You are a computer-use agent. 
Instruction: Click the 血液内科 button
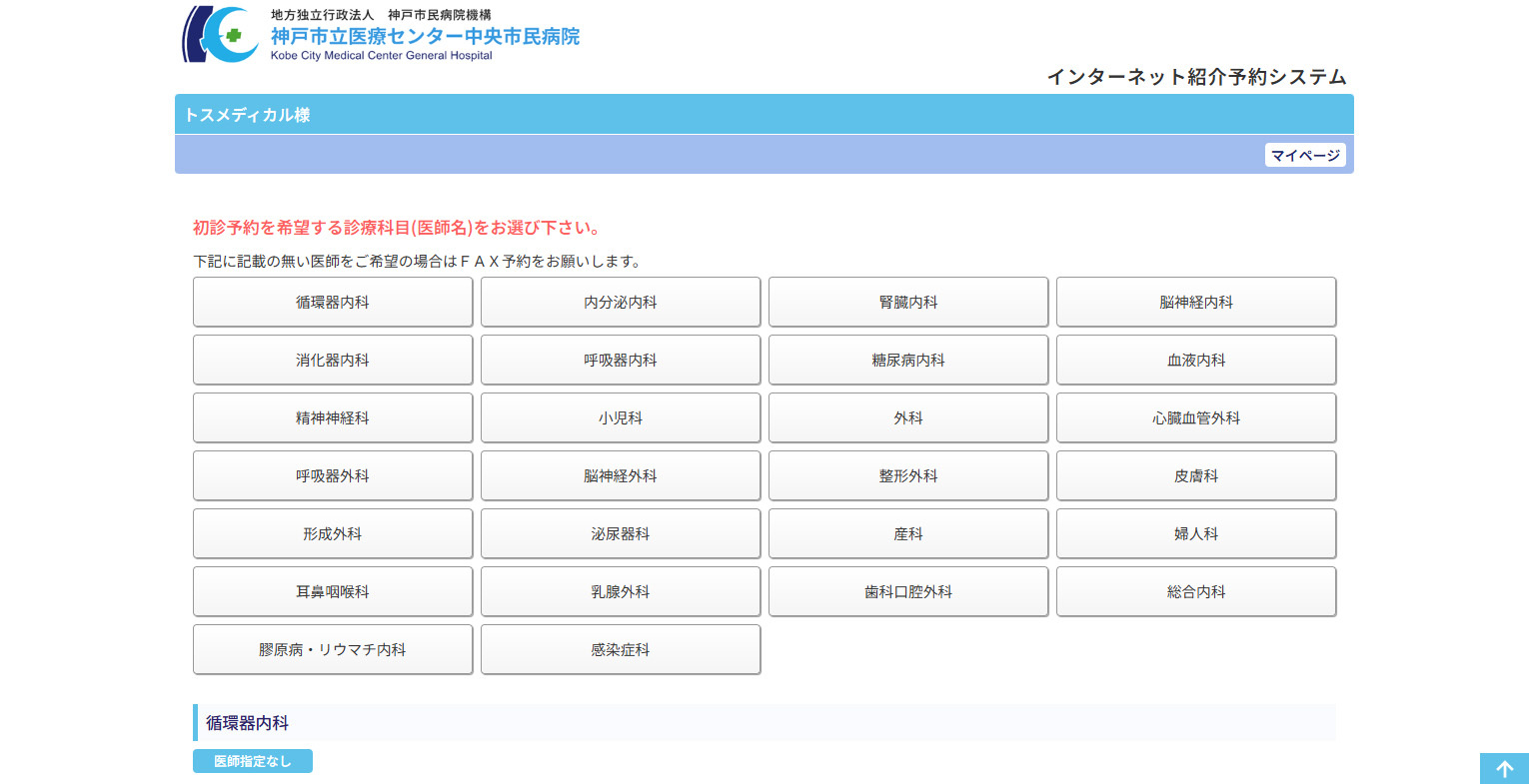[x=1196, y=360]
